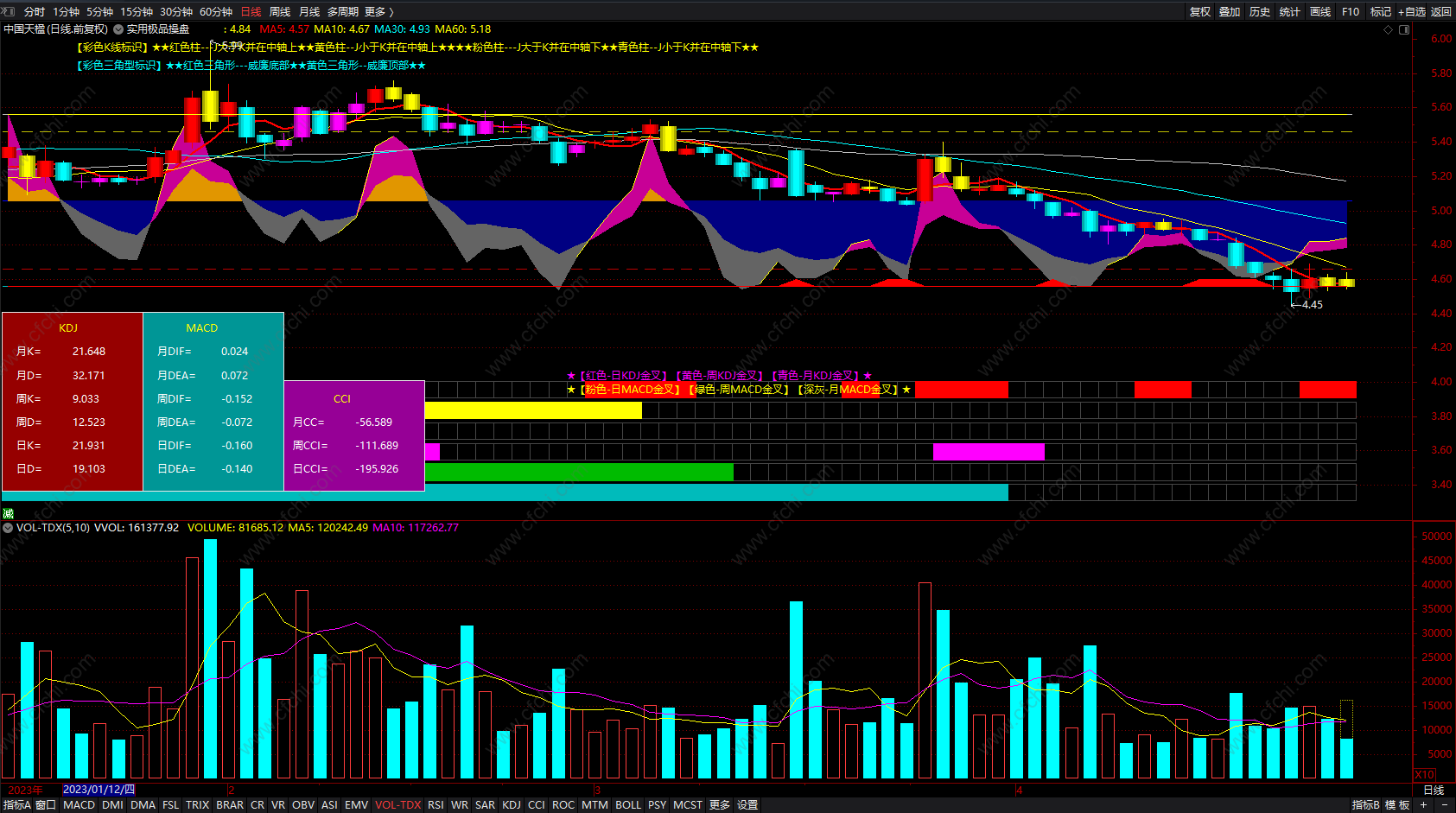Open 多周期 multi-period view

click(343, 11)
